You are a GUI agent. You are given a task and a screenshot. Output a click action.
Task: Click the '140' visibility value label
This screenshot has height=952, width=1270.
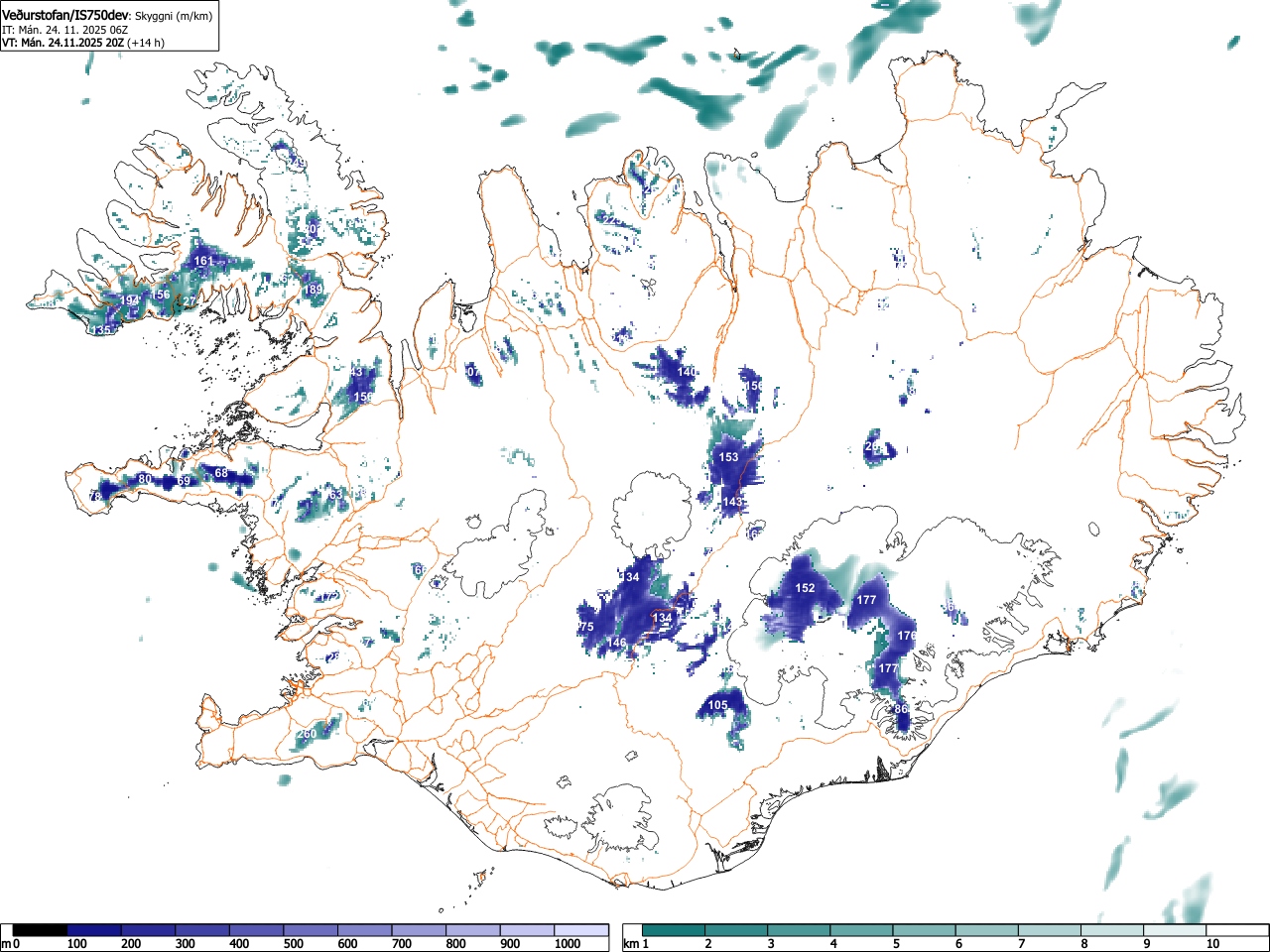(x=687, y=372)
